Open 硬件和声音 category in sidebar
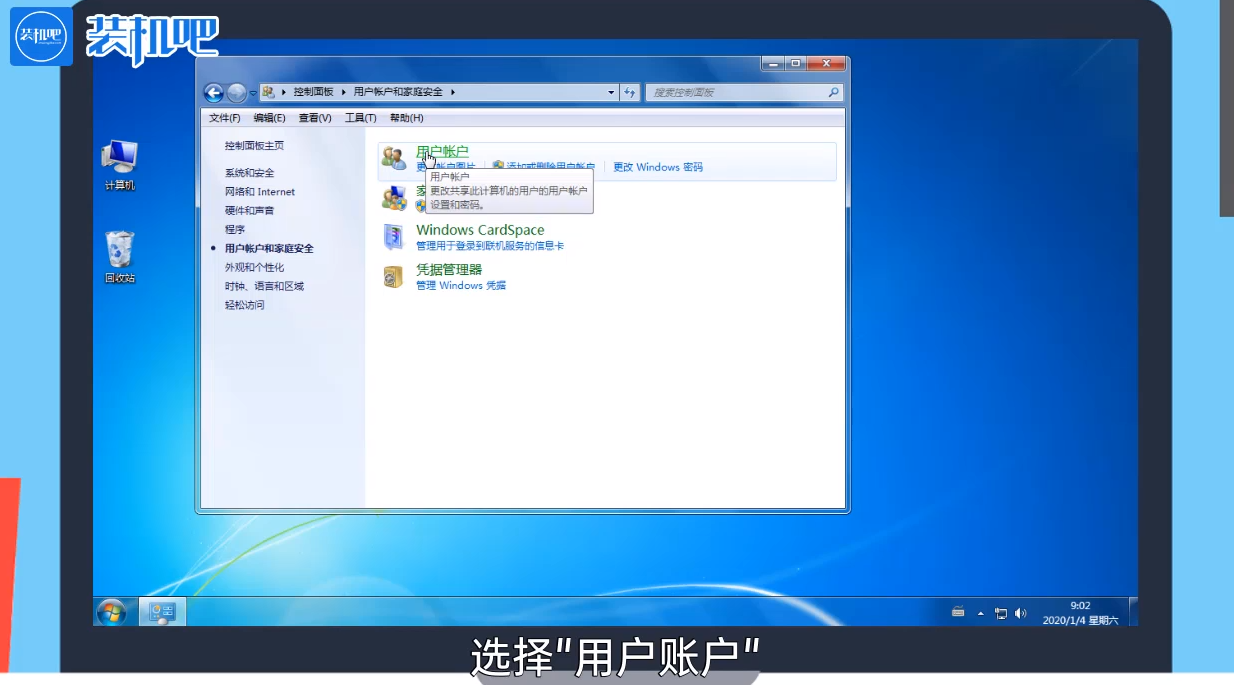 click(249, 211)
